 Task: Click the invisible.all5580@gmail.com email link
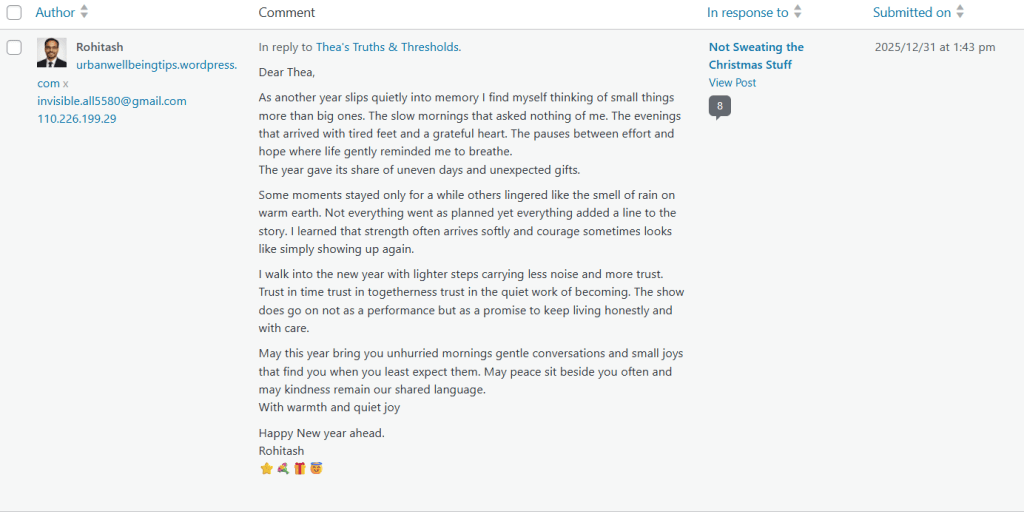[112, 101]
